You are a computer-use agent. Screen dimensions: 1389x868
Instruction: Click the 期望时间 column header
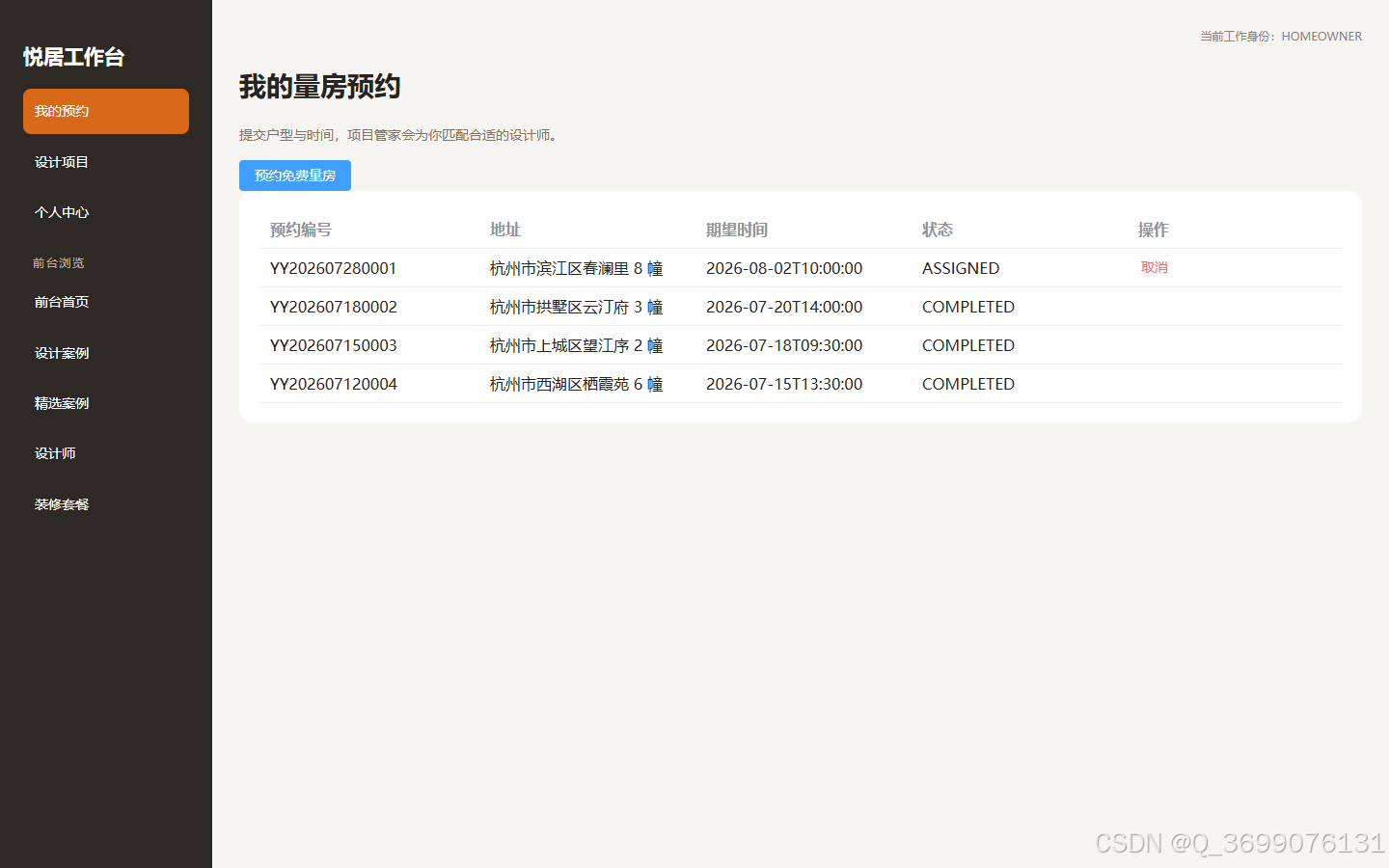click(x=737, y=230)
